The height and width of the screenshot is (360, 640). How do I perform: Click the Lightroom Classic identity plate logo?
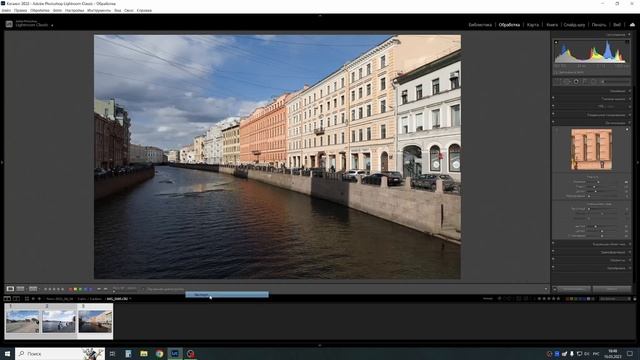pos(9,24)
